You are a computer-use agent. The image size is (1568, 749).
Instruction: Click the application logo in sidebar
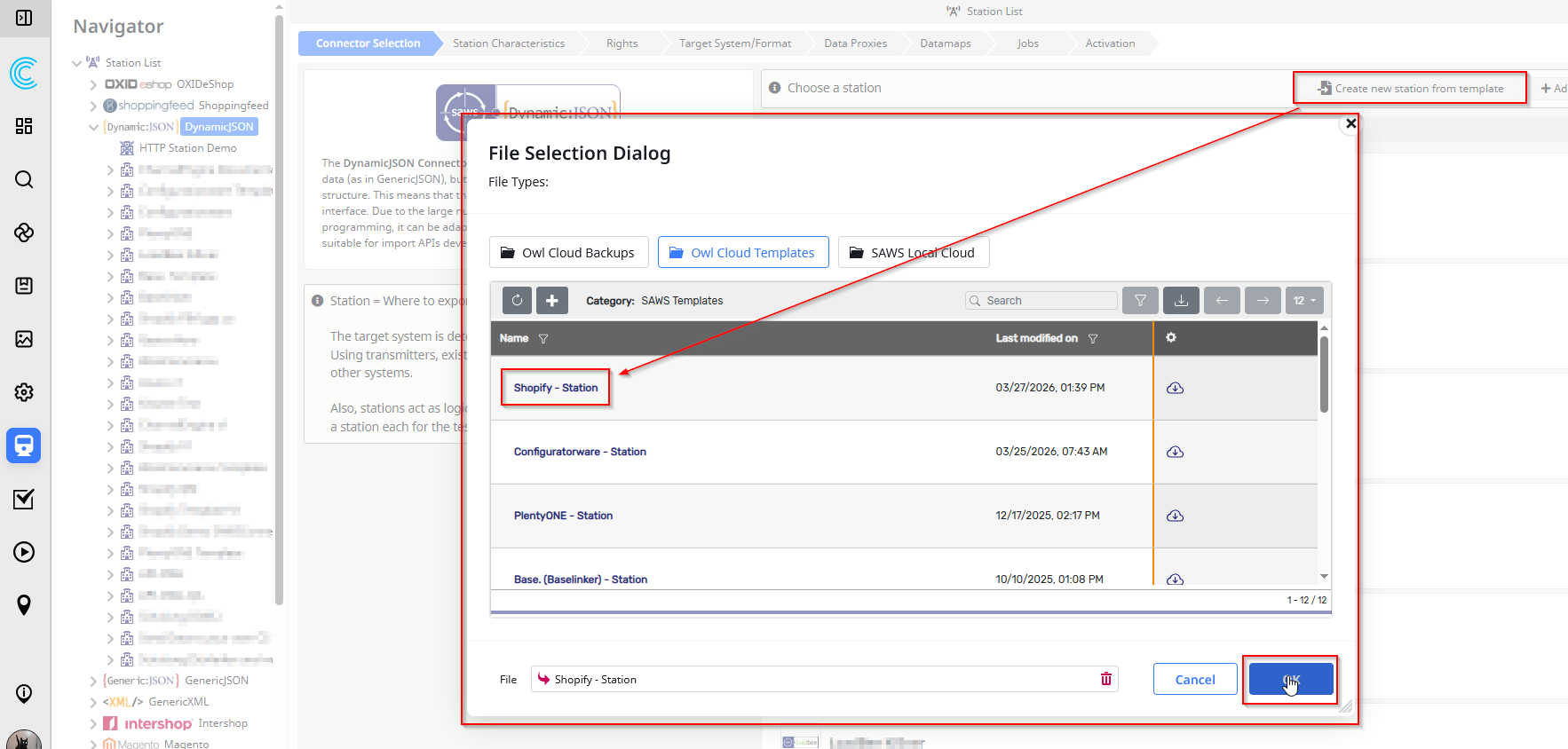point(24,73)
